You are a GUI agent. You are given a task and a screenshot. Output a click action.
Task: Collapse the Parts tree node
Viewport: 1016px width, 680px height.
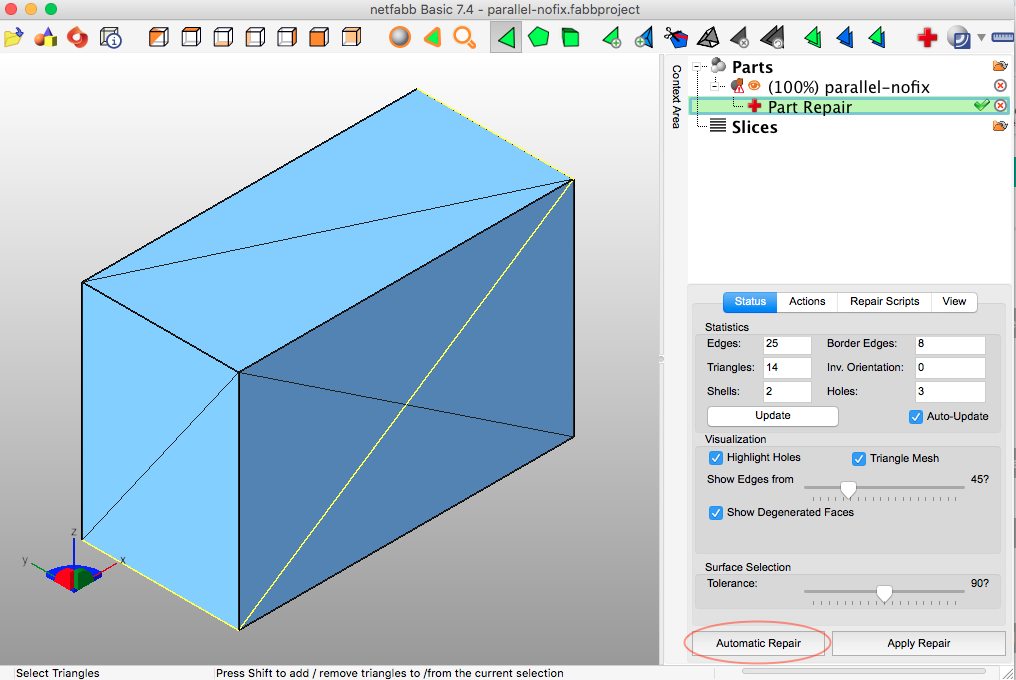point(697,66)
